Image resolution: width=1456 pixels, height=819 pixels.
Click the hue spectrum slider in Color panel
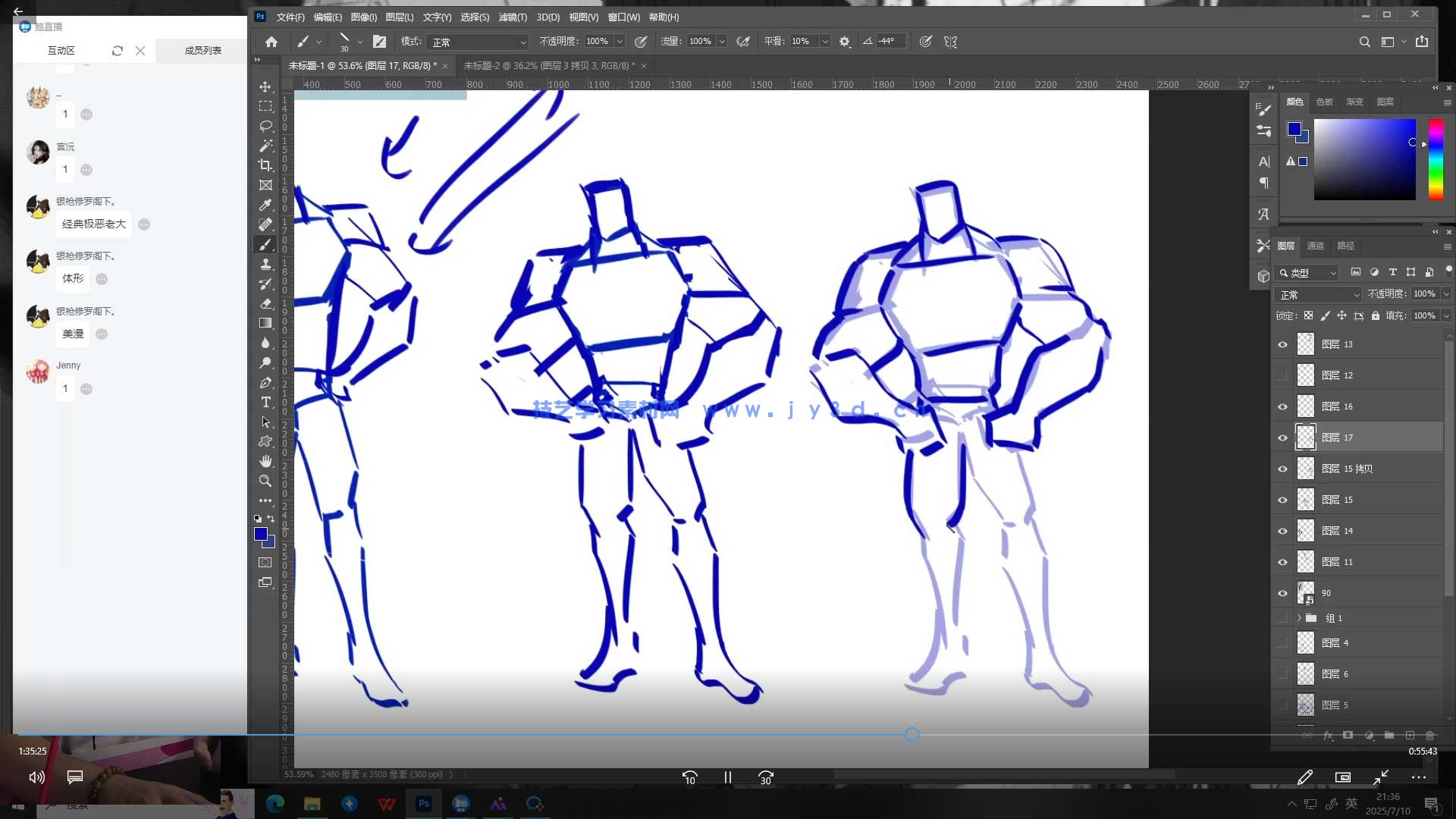click(x=1436, y=159)
